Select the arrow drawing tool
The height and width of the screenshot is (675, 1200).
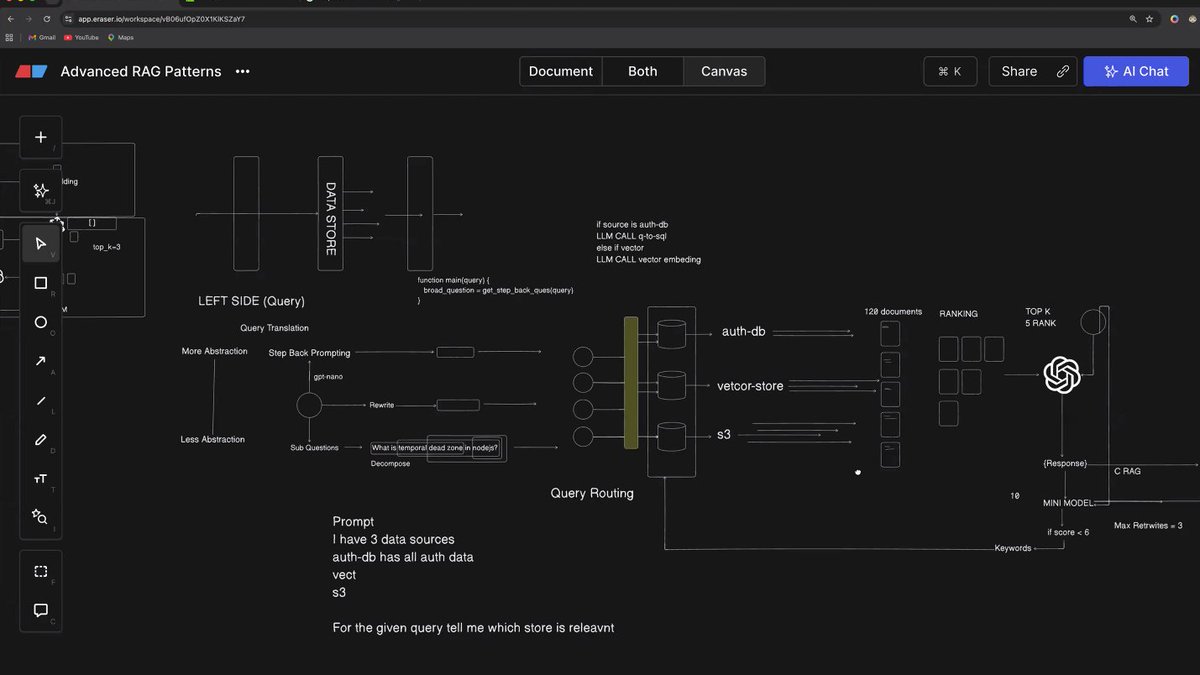[41, 361]
